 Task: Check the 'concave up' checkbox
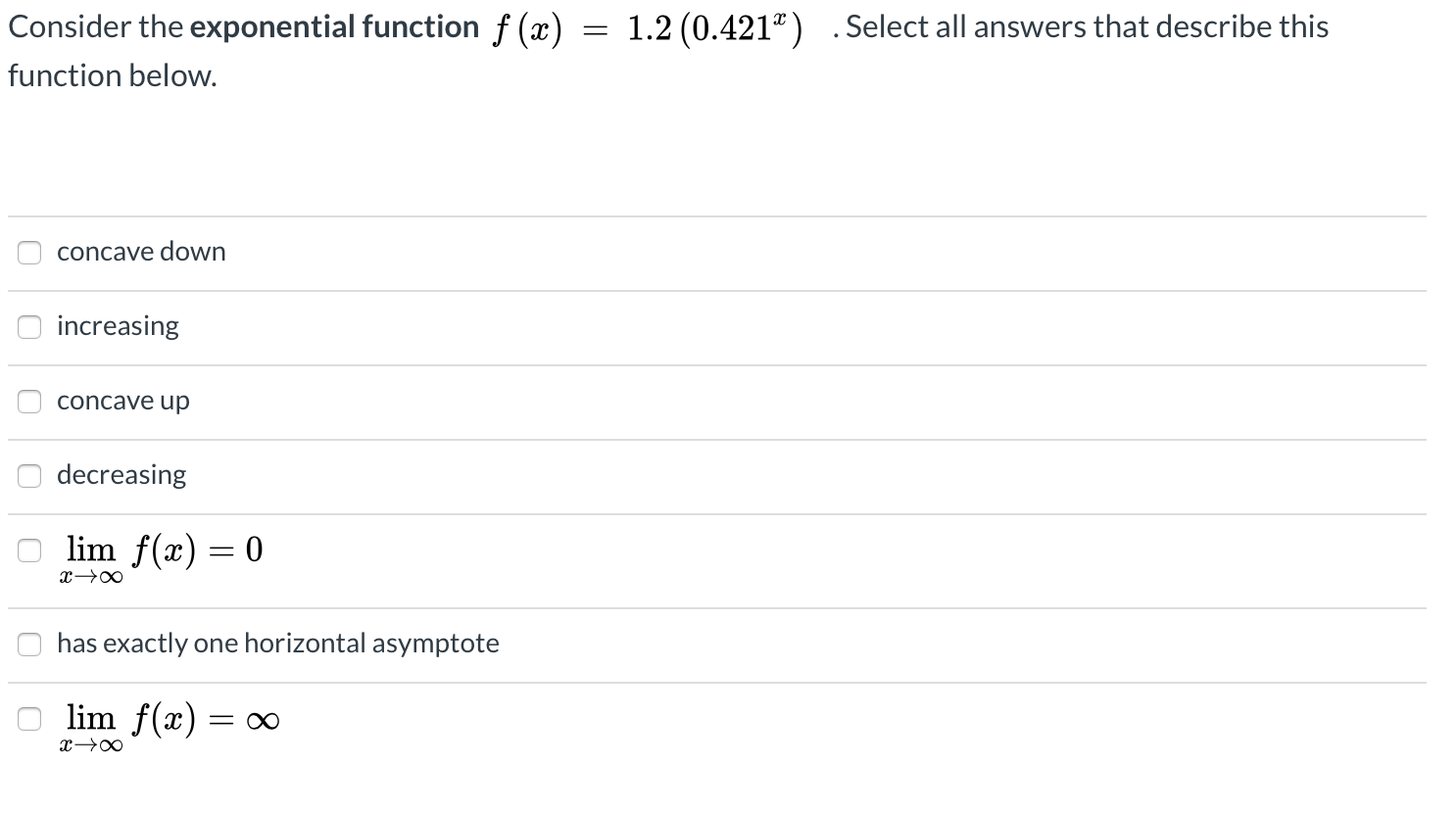point(29,402)
